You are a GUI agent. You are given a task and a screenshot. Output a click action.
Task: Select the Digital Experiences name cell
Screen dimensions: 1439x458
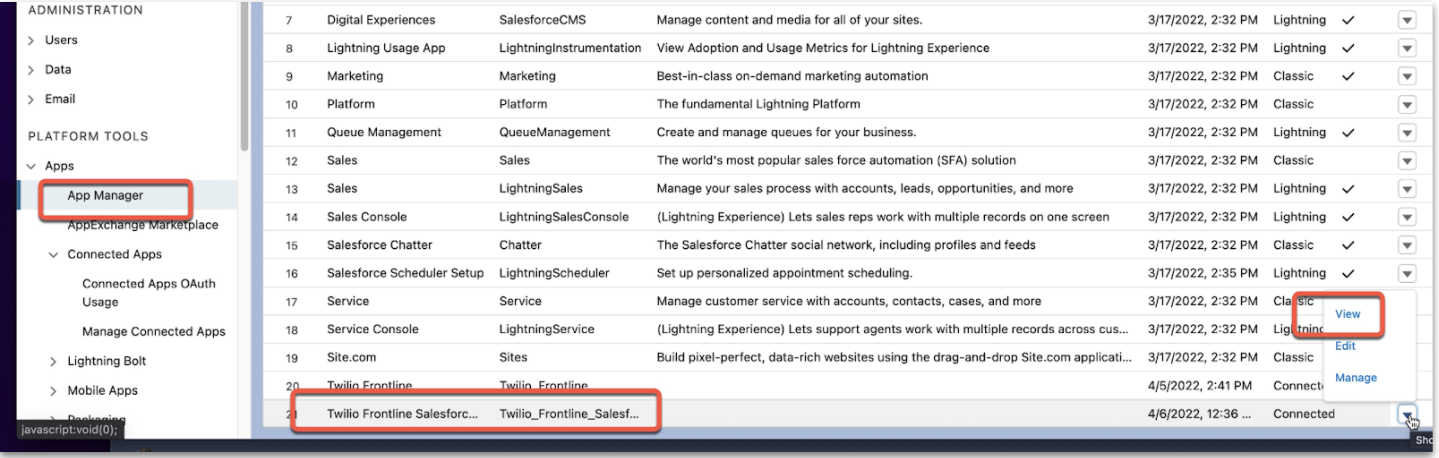381,20
